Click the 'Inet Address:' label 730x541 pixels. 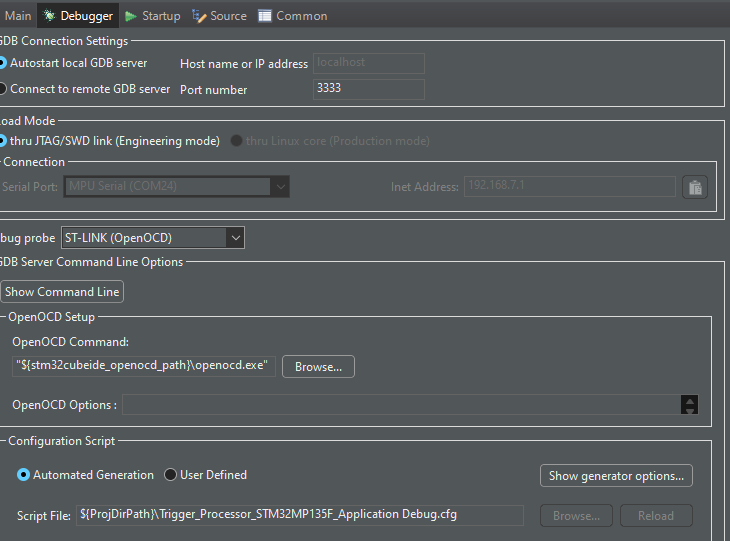coord(425,187)
